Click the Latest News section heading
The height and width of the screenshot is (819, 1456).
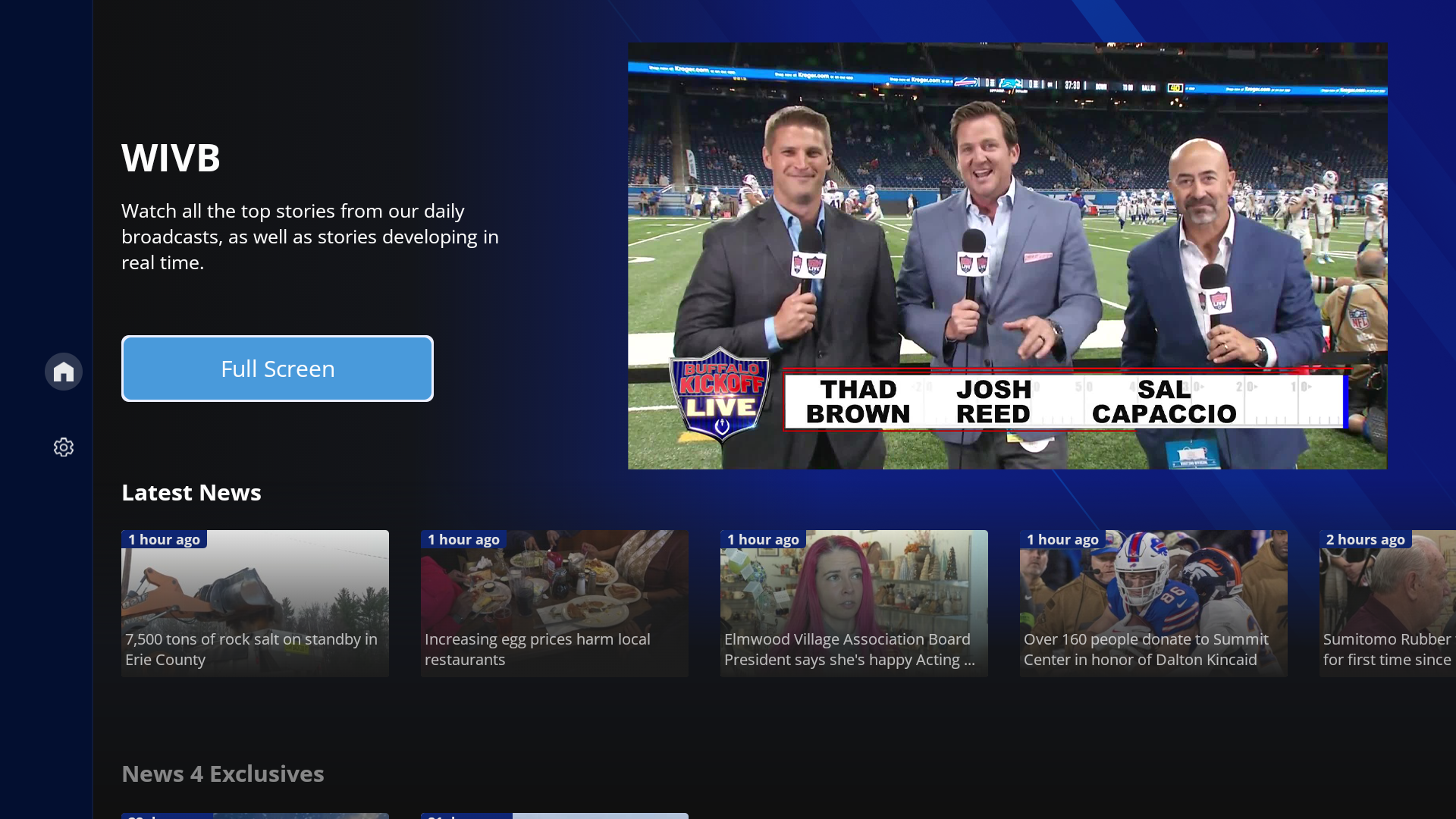click(x=191, y=493)
